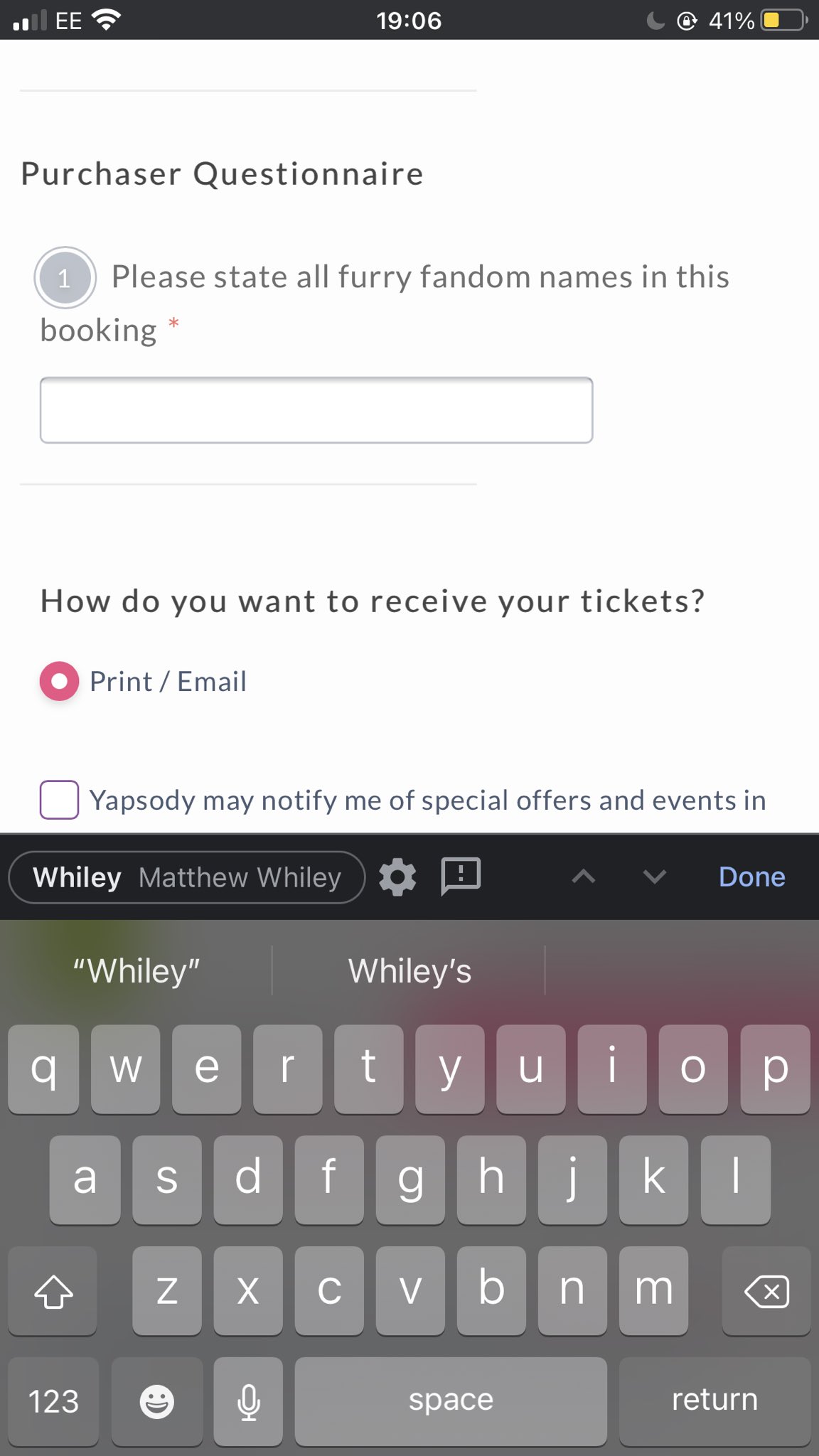Image resolution: width=819 pixels, height=1456 pixels.
Task: Select the Whiley Matthew Whiley autofill suggestion
Action: tap(187, 877)
